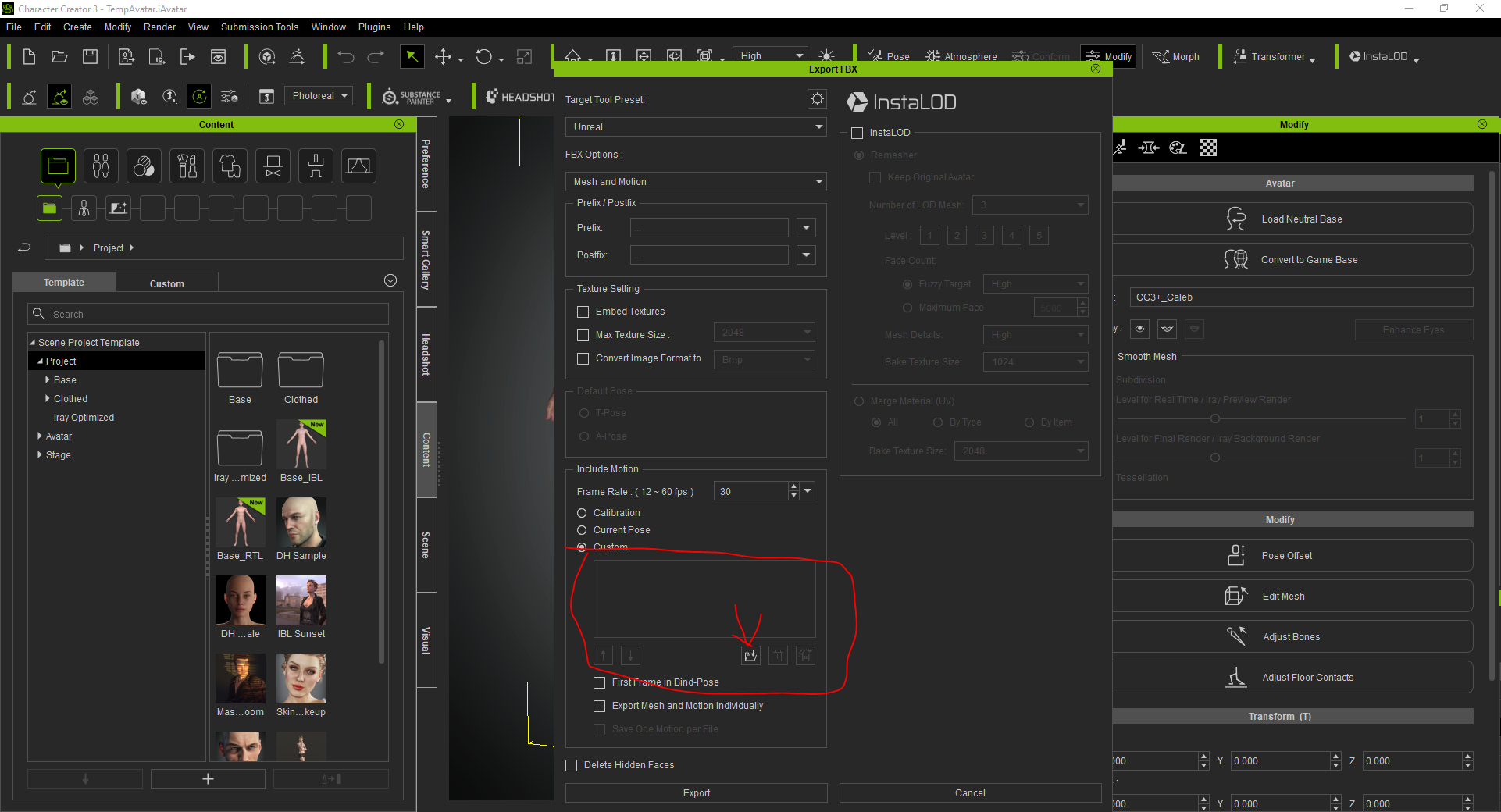The width and height of the screenshot is (1501, 812).
Task: Click load motion file icon
Action: [x=750, y=656]
